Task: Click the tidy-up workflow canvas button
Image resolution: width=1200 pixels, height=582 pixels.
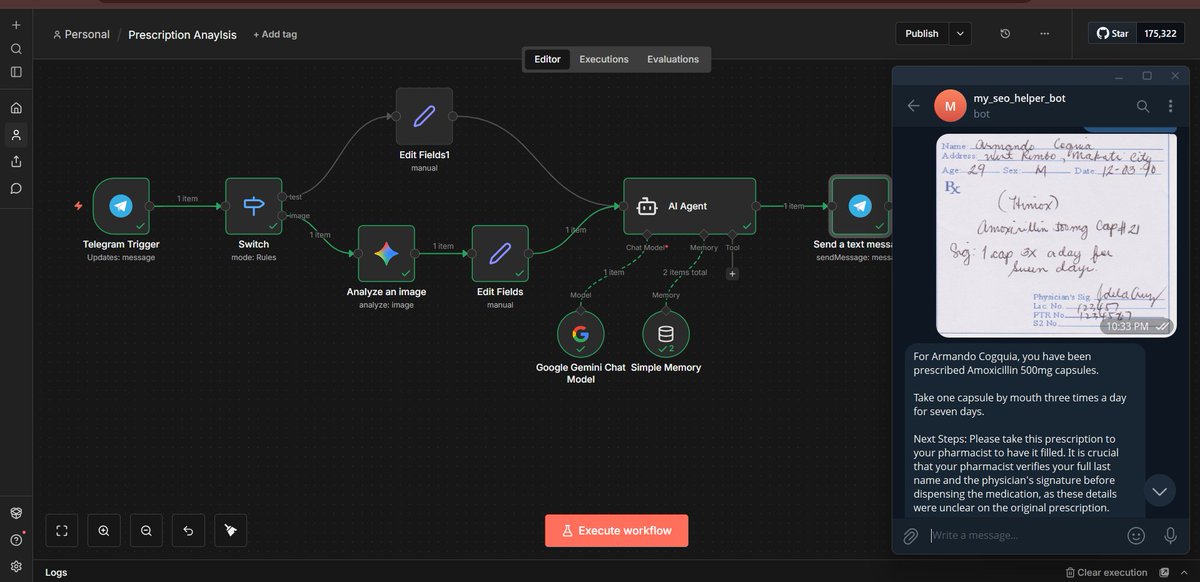Action: (x=230, y=531)
